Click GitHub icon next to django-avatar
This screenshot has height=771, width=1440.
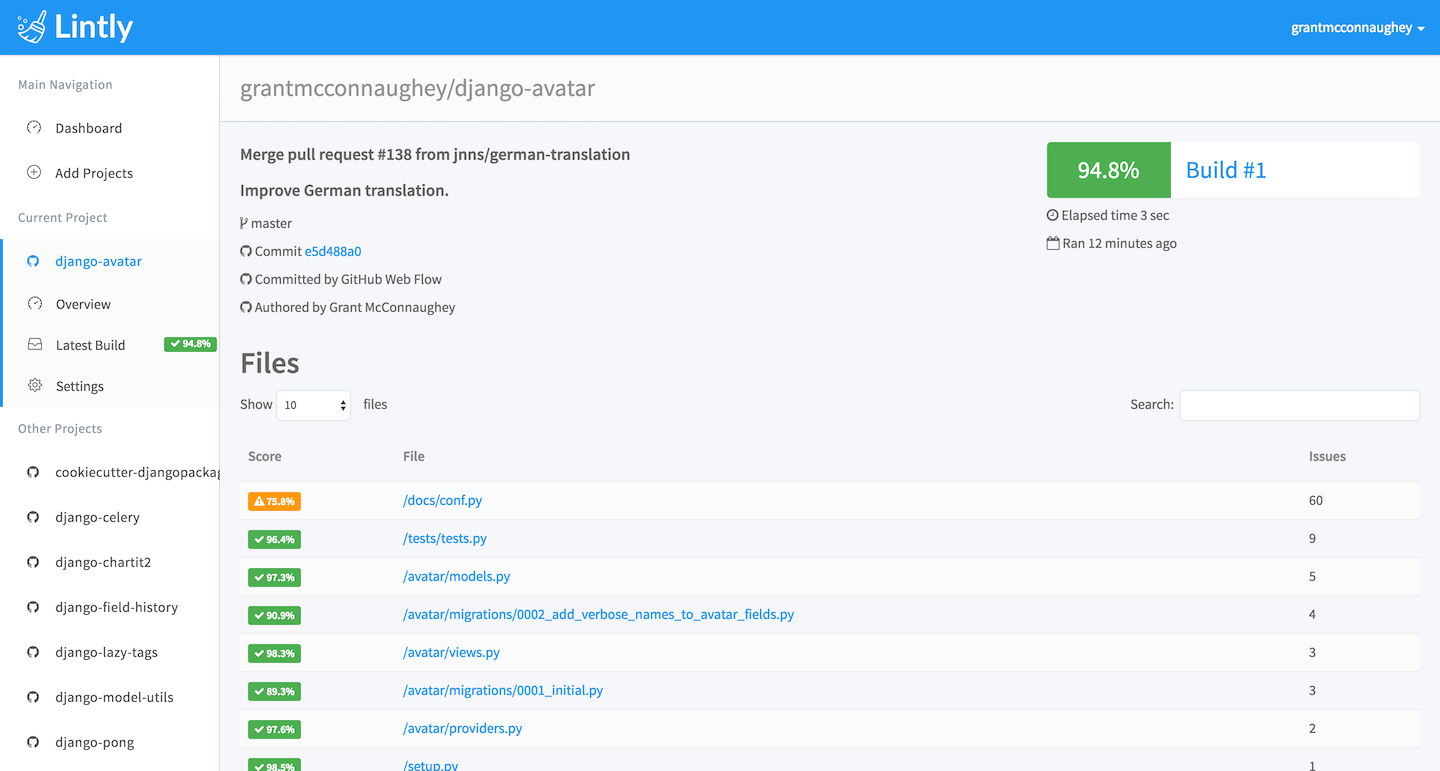click(x=33, y=261)
